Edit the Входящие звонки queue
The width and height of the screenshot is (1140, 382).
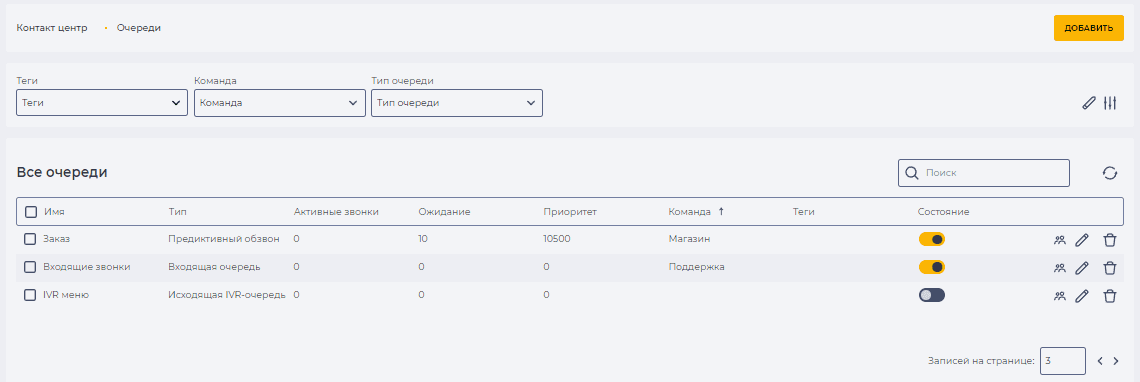[1082, 268]
